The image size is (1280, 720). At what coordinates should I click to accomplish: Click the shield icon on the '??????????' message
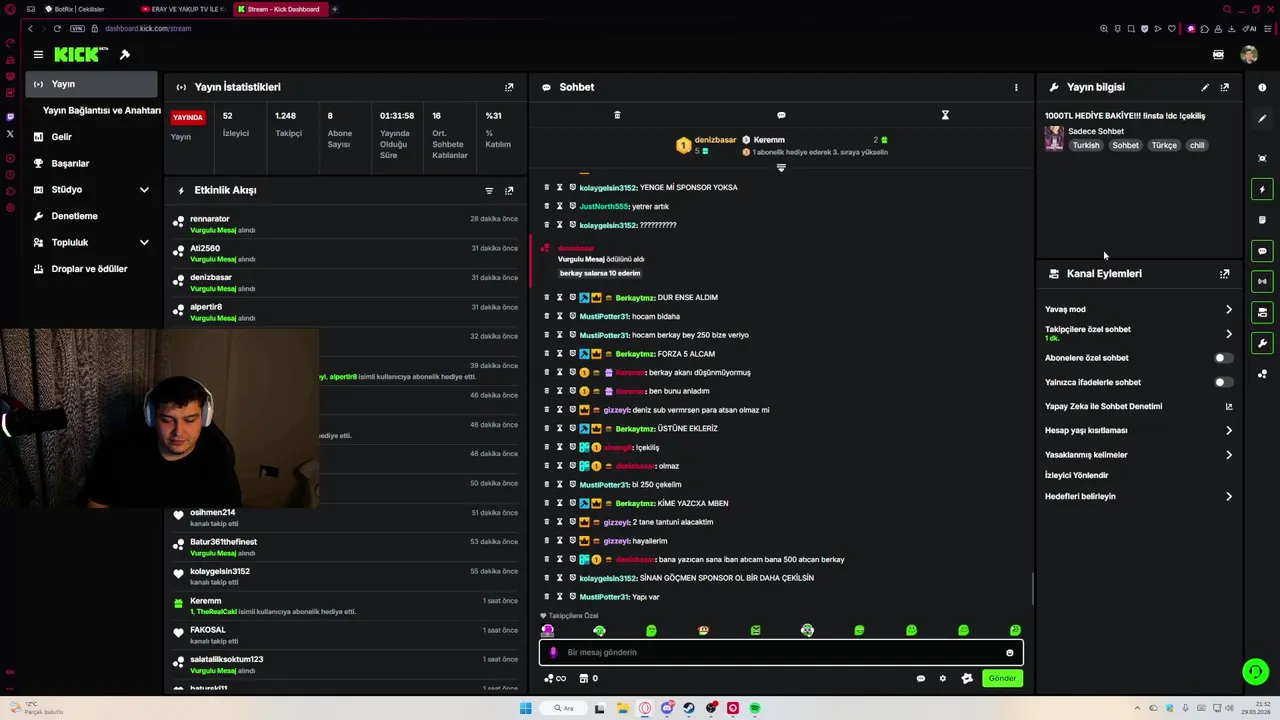coord(572,225)
